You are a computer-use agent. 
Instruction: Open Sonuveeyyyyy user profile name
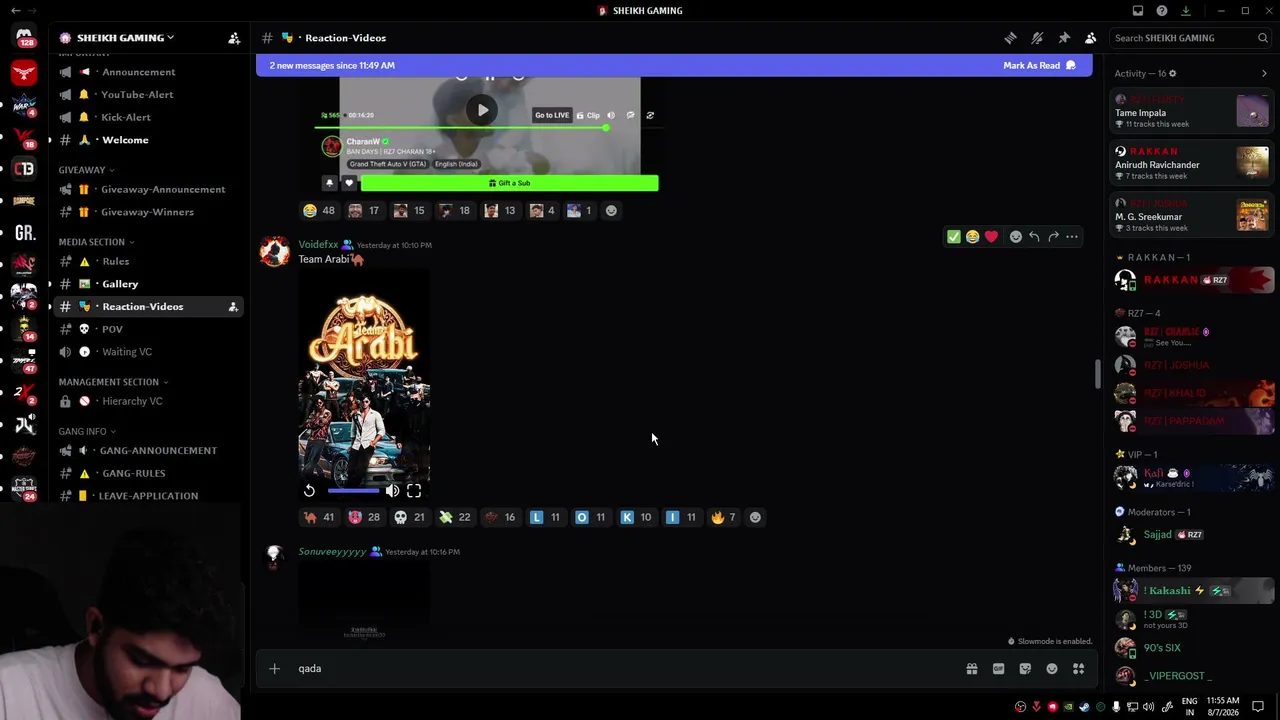pyautogui.click(x=332, y=552)
